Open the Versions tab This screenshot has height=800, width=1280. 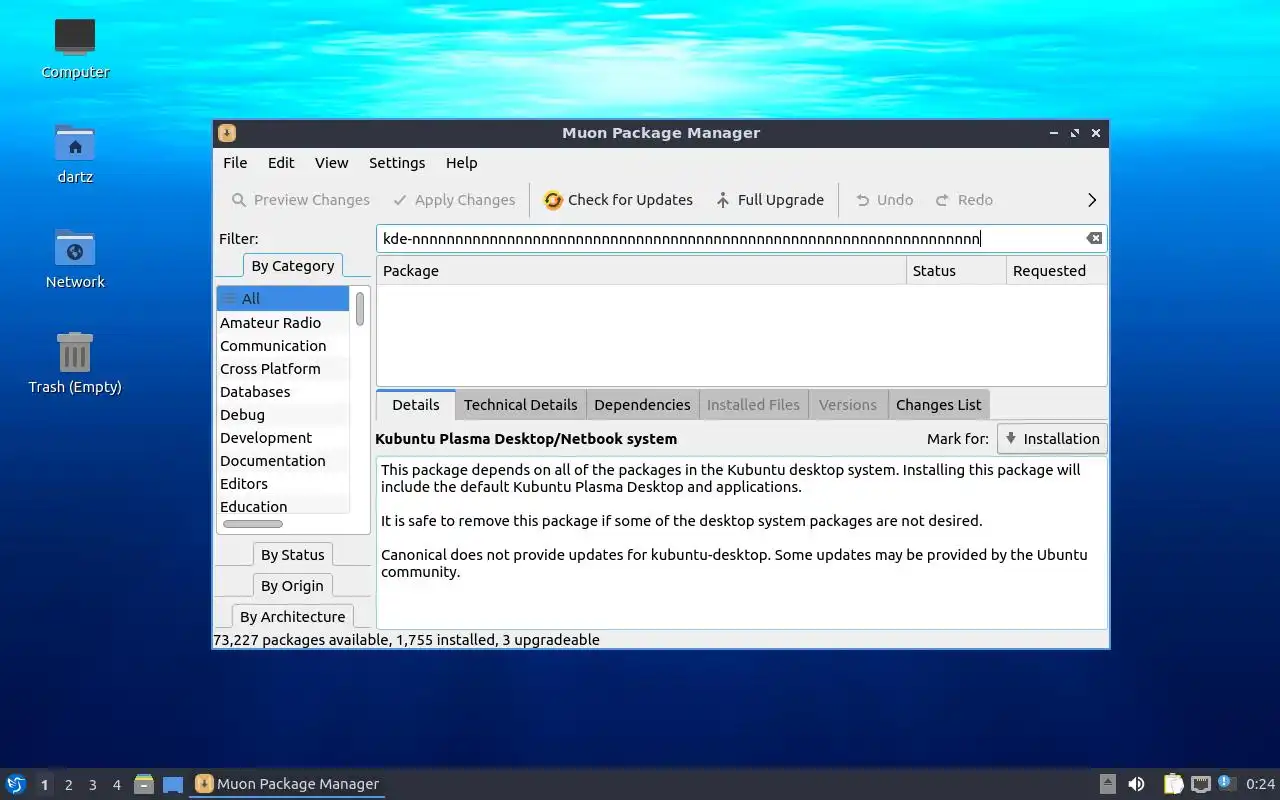847,405
